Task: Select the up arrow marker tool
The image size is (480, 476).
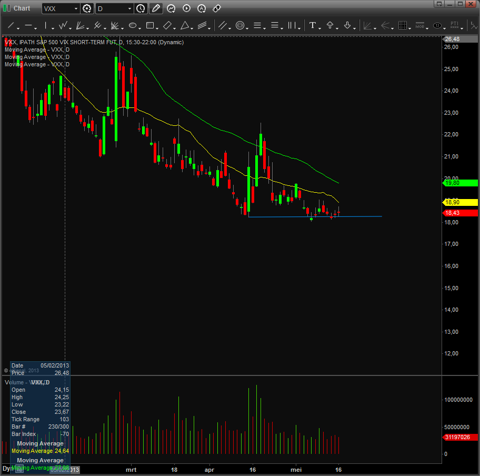Action: click(330, 25)
